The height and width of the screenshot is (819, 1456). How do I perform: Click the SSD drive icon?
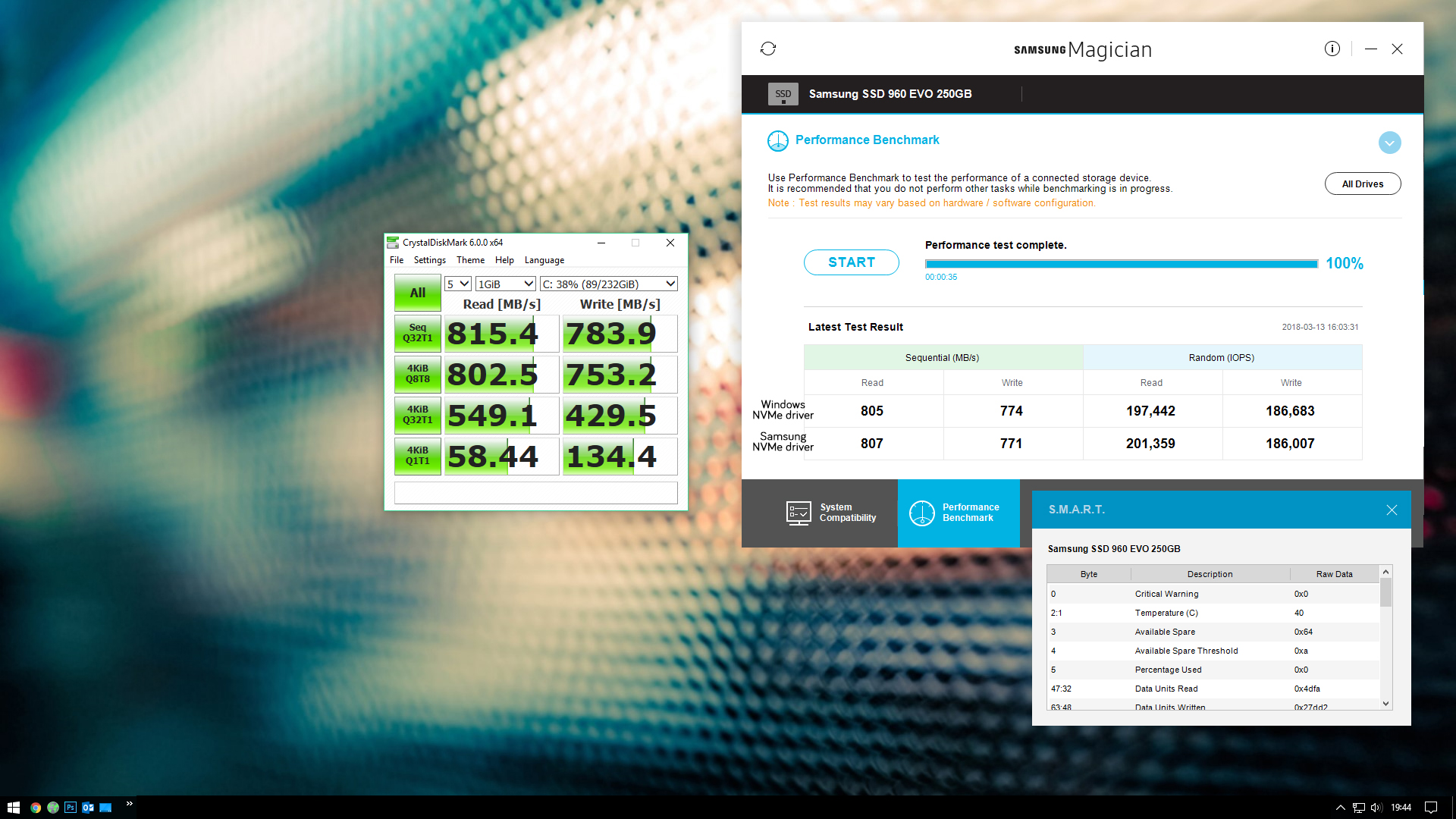pyautogui.click(x=783, y=94)
